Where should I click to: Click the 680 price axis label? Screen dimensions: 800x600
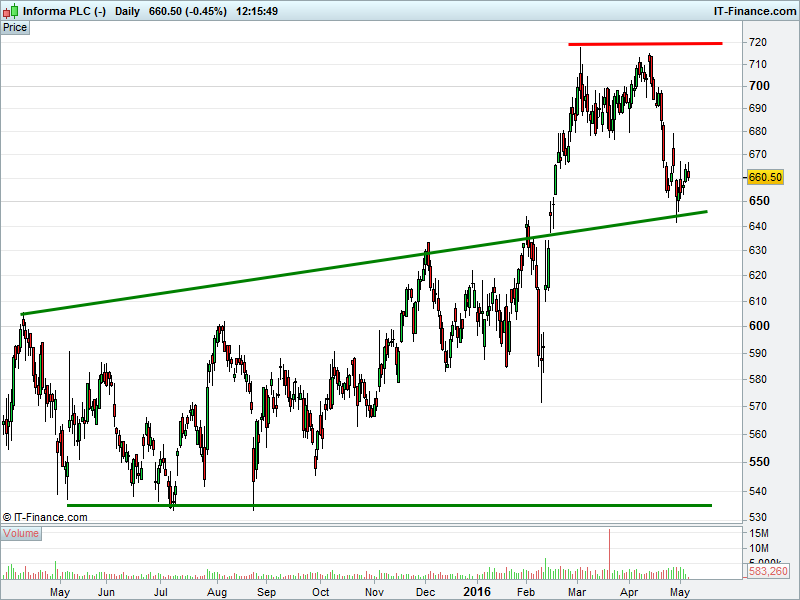pyautogui.click(x=758, y=131)
